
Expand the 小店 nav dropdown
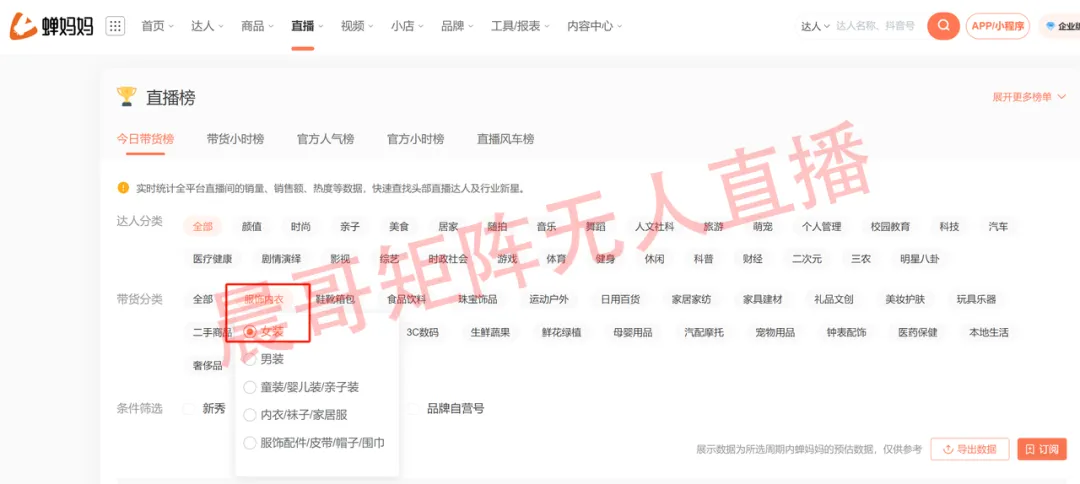pos(407,26)
